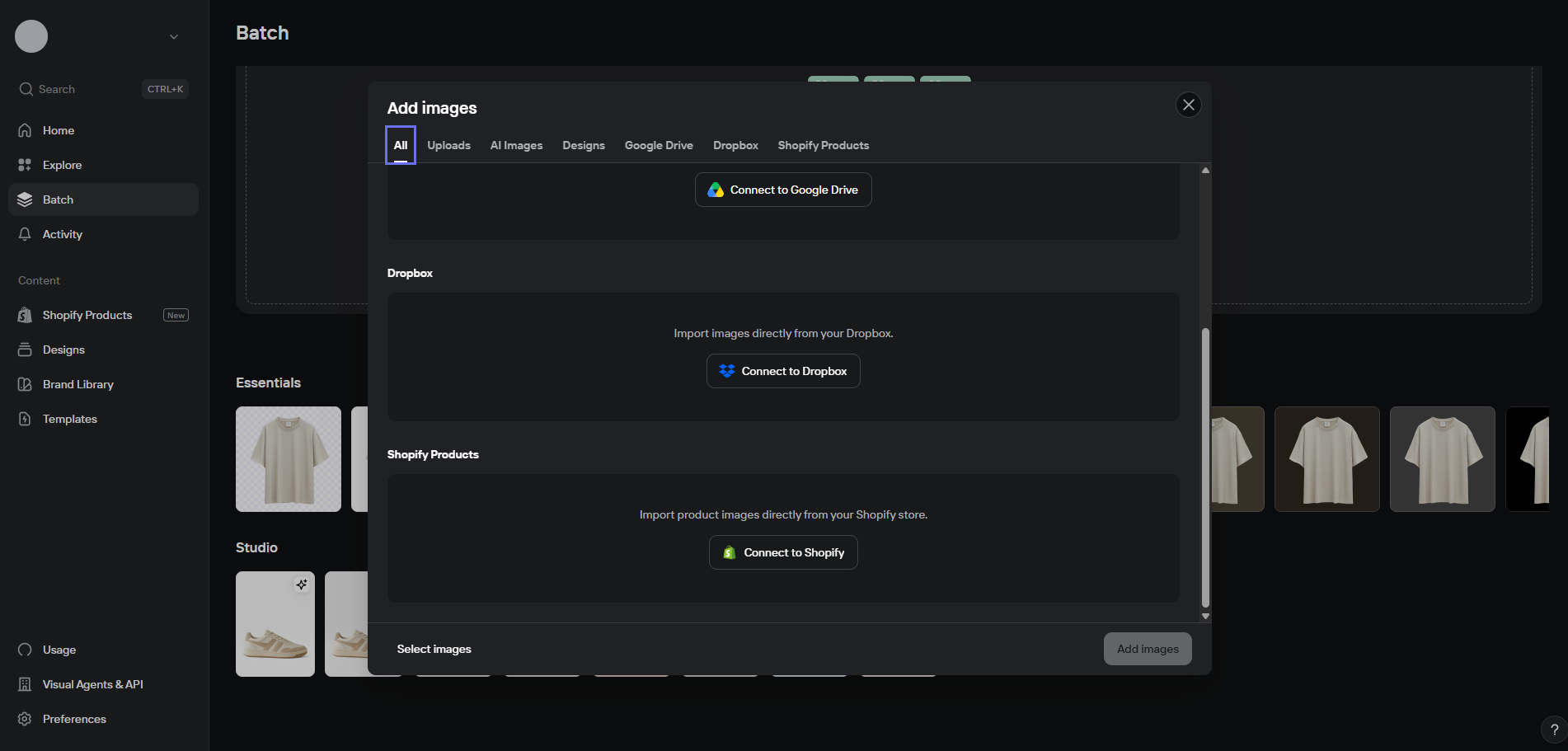The width and height of the screenshot is (1568, 751).
Task: Switch to the AI Images tab
Action: pos(516,145)
